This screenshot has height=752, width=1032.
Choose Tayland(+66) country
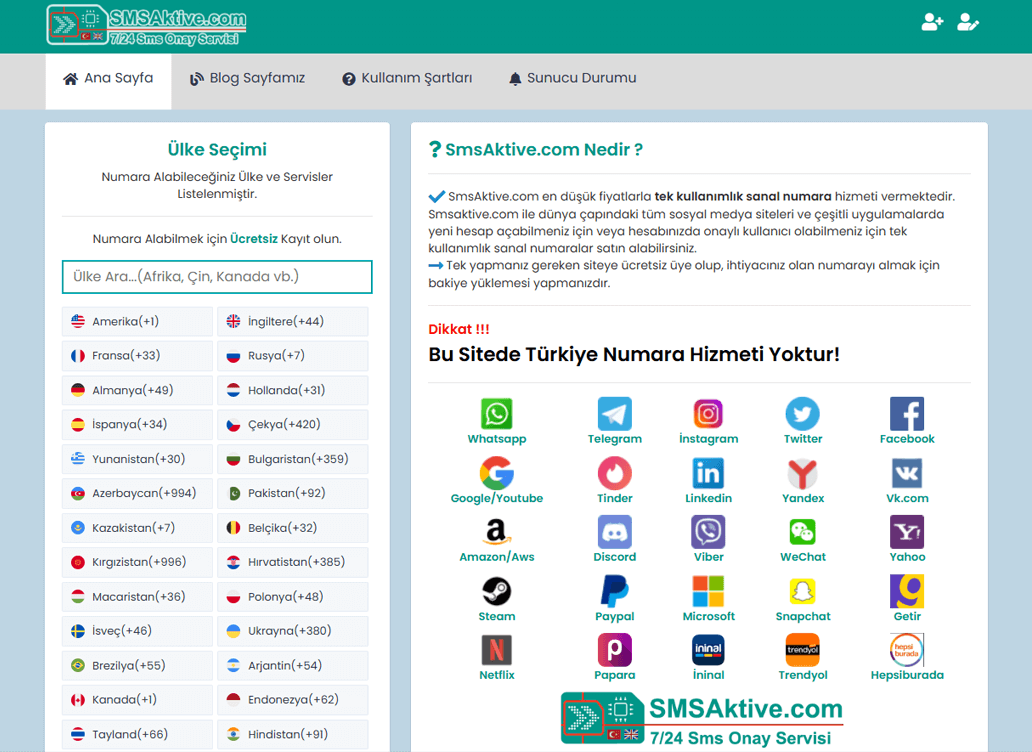tap(137, 734)
